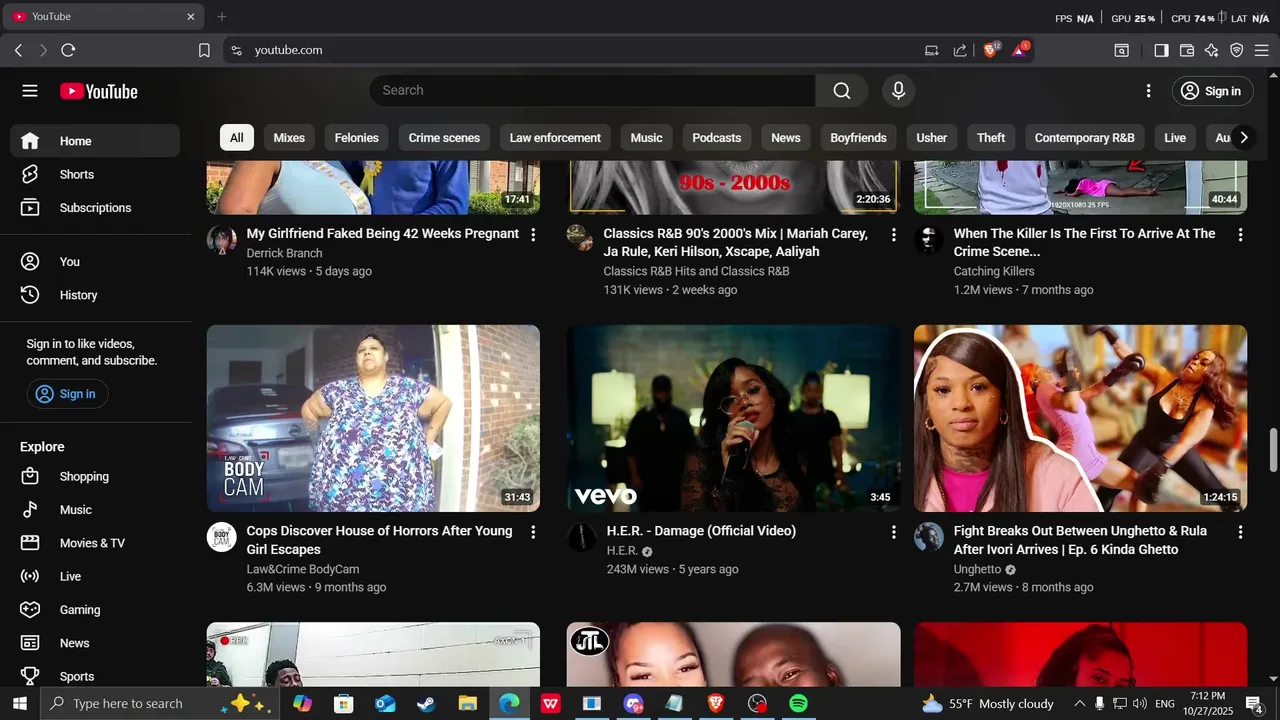Play Fight Breaks Out video thumbnail
The image size is (1280, 720).
[1080, 418]
